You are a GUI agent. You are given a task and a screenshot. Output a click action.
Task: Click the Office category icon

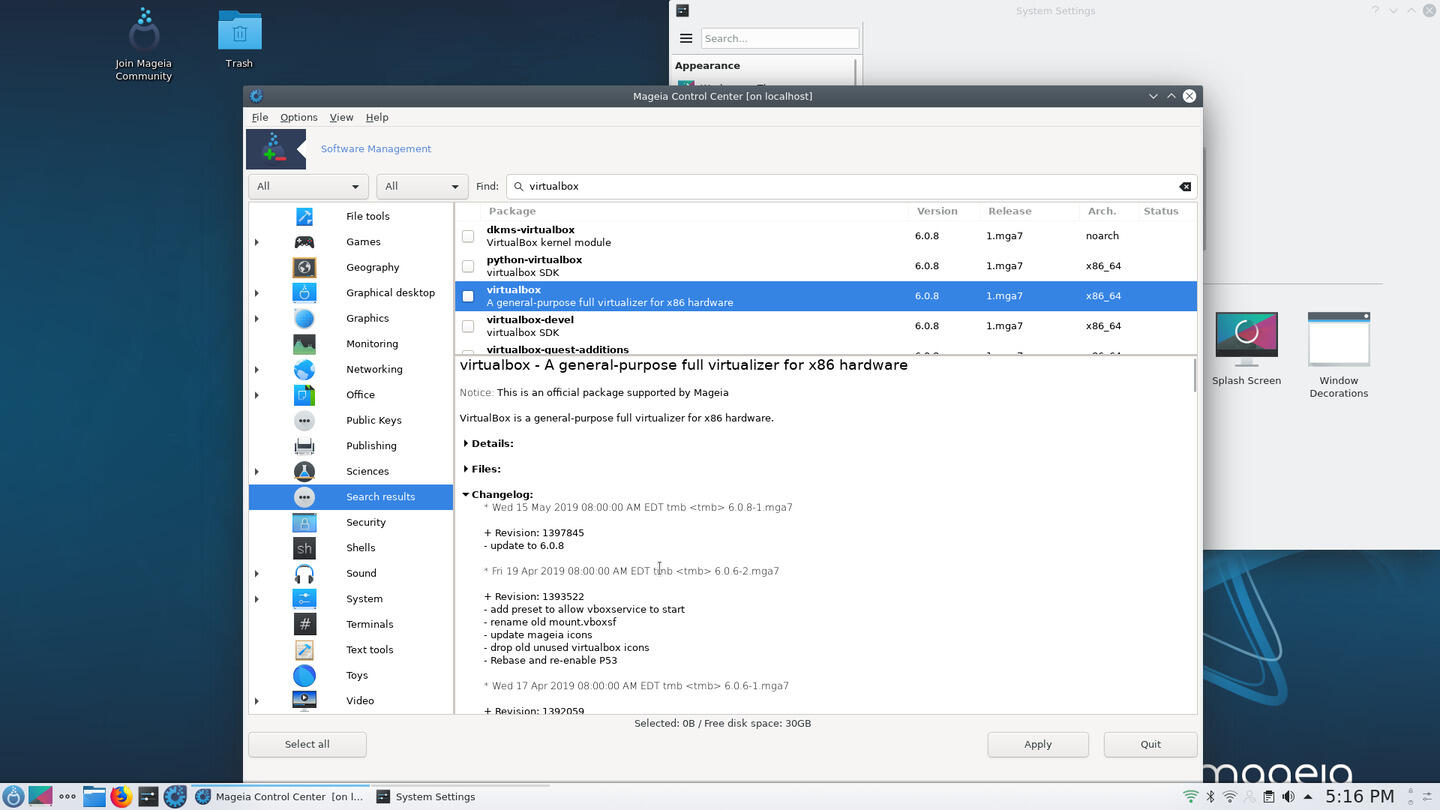(x=304, y=395)
